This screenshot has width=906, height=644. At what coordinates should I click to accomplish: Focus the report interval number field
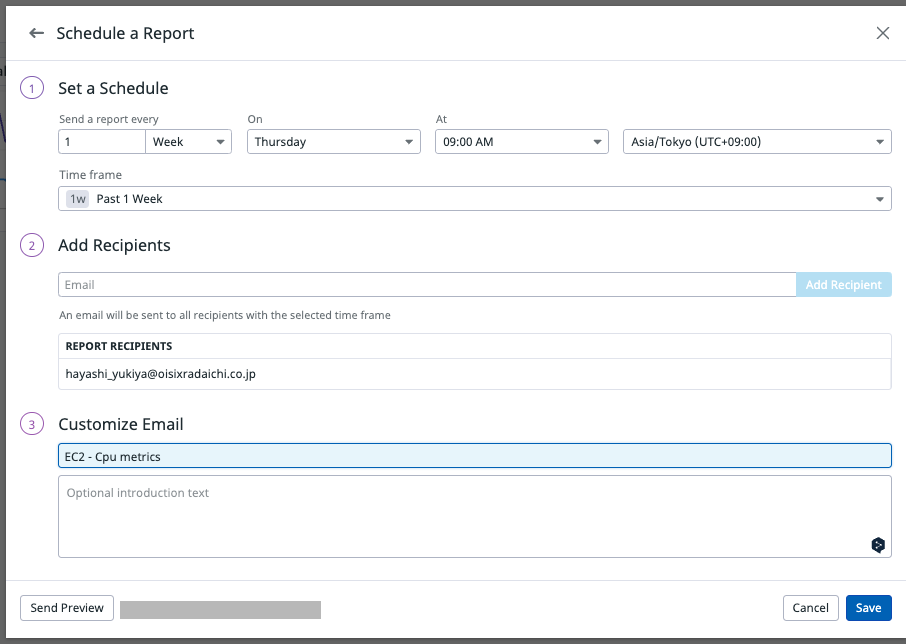(x=102, y=142)
